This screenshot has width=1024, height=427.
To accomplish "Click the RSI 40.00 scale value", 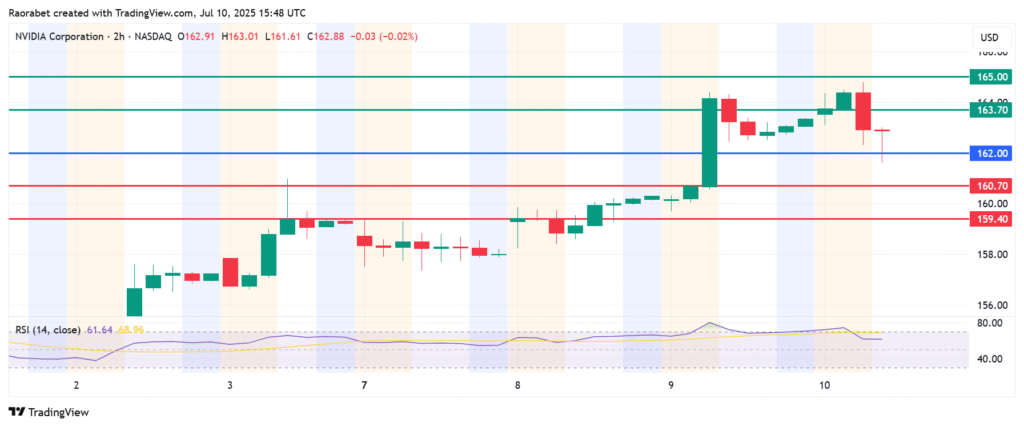I will tap(988, 358).
